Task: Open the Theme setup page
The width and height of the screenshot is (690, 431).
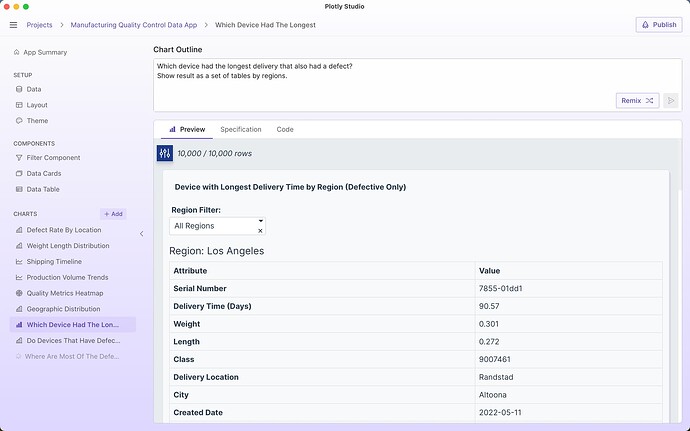Action: [37, 121]
